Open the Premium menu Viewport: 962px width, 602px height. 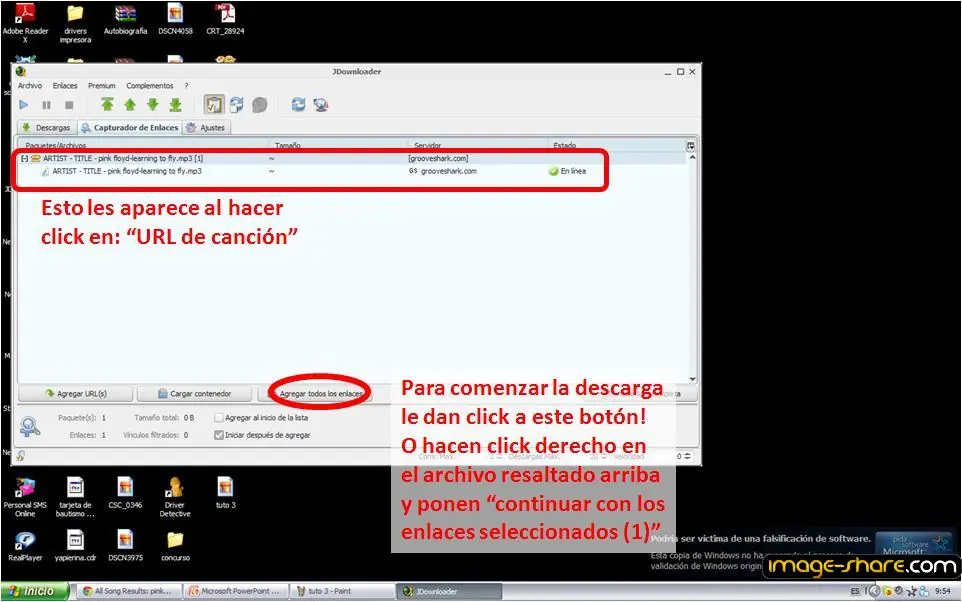102,86
